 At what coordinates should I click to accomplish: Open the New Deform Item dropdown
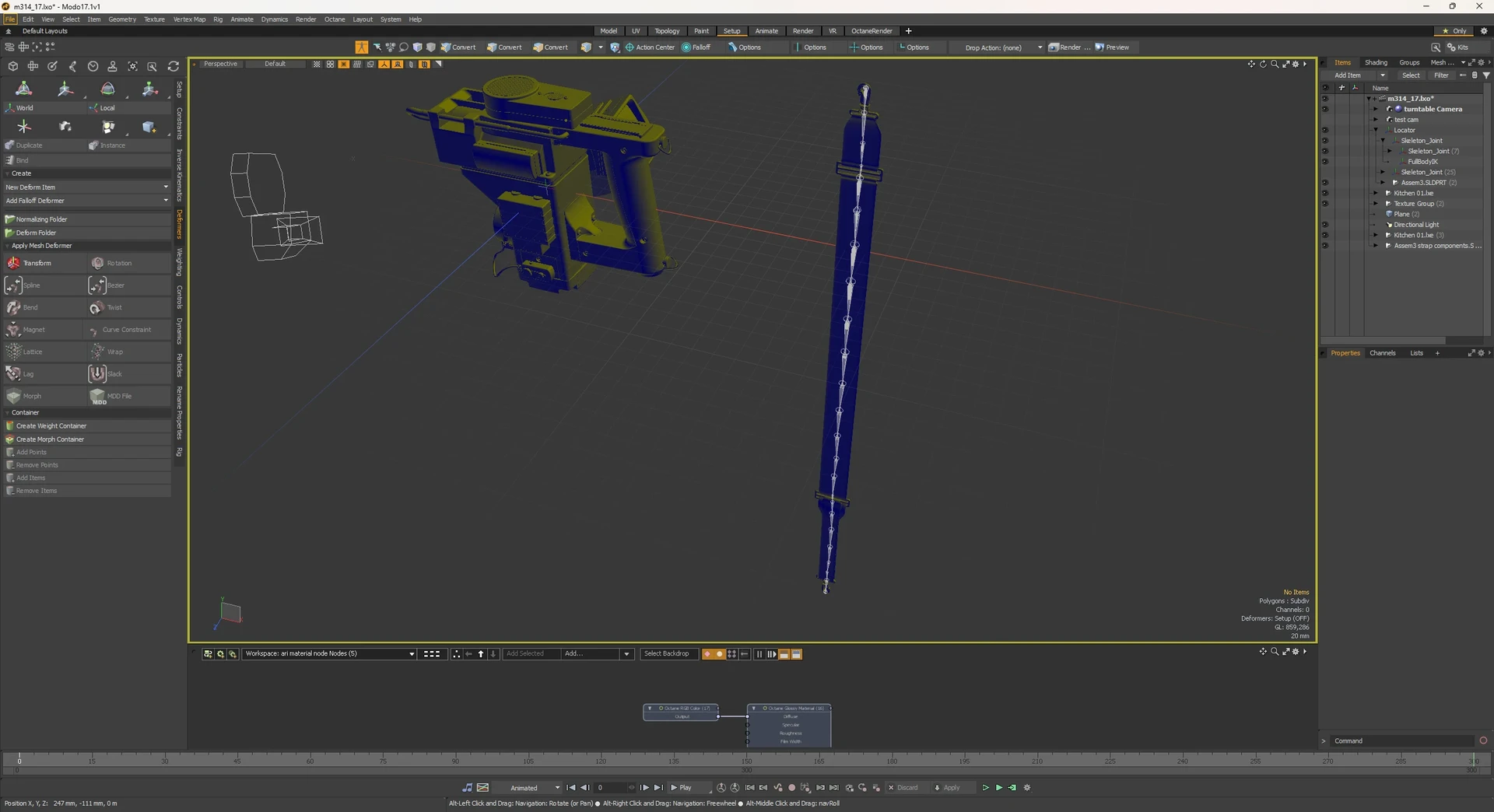[x=87, y=187]
